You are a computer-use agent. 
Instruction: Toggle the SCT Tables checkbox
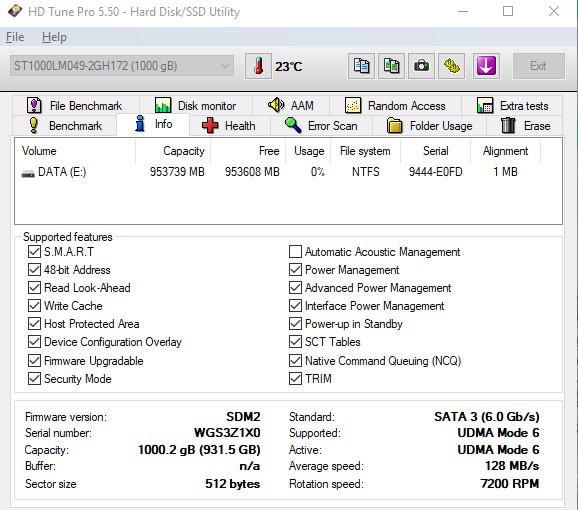click(x=295, y=342)
